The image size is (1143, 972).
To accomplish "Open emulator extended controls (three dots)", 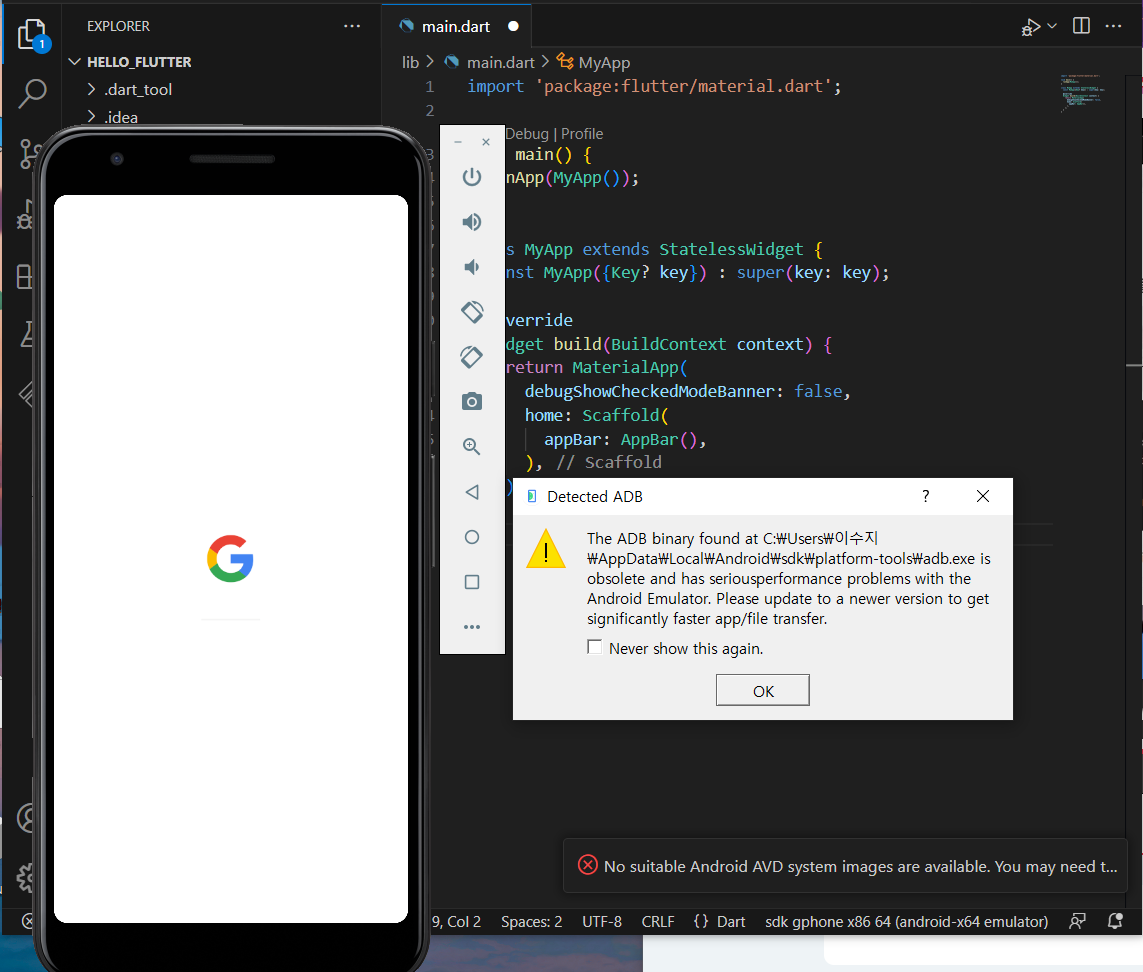I will pyautogui.click(x=472, y=627).
